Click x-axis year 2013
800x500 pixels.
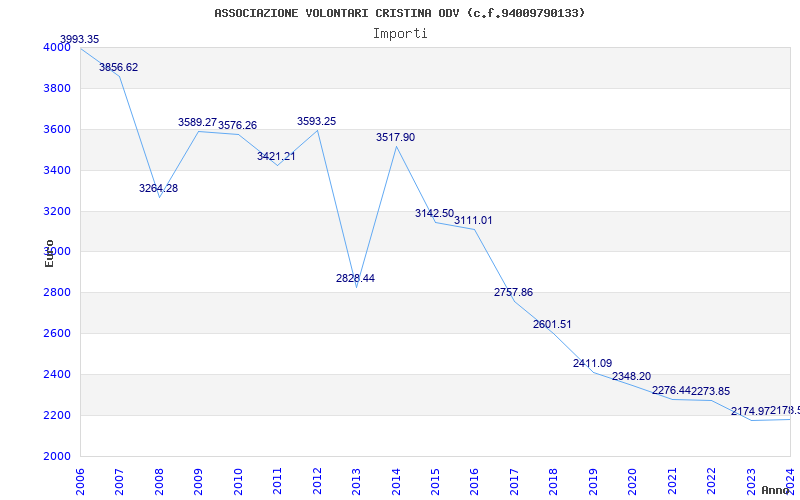point(357,482)
